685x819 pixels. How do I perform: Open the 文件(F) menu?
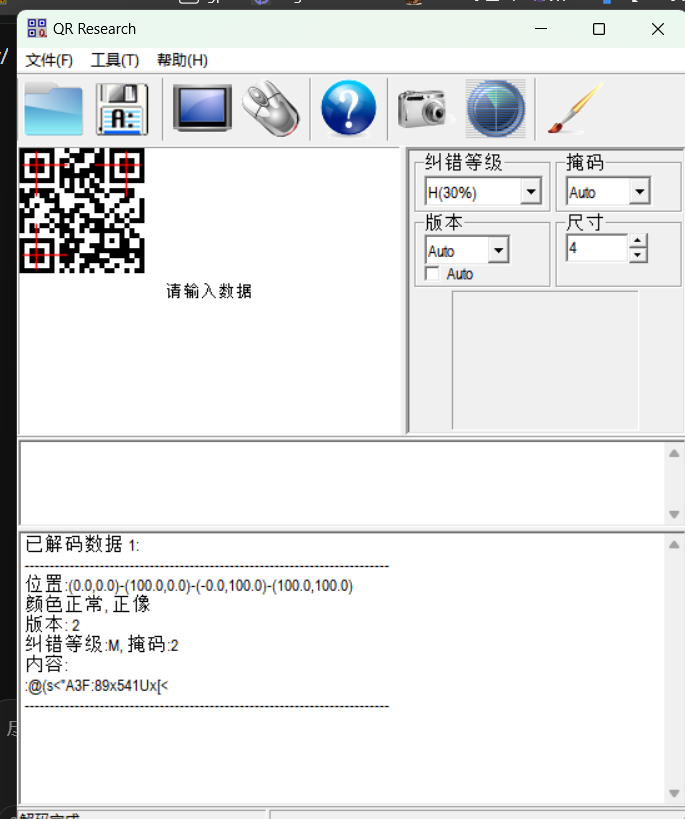coord(49,60)
